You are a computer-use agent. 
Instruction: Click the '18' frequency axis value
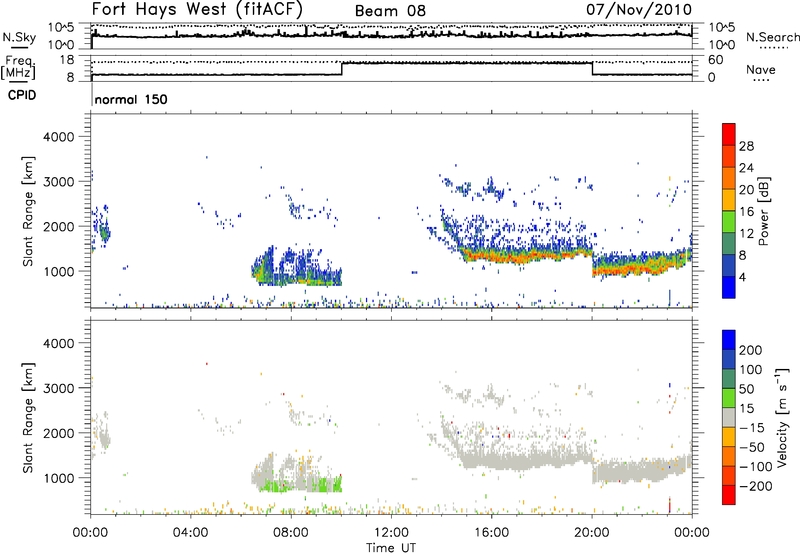coord(67,60)
